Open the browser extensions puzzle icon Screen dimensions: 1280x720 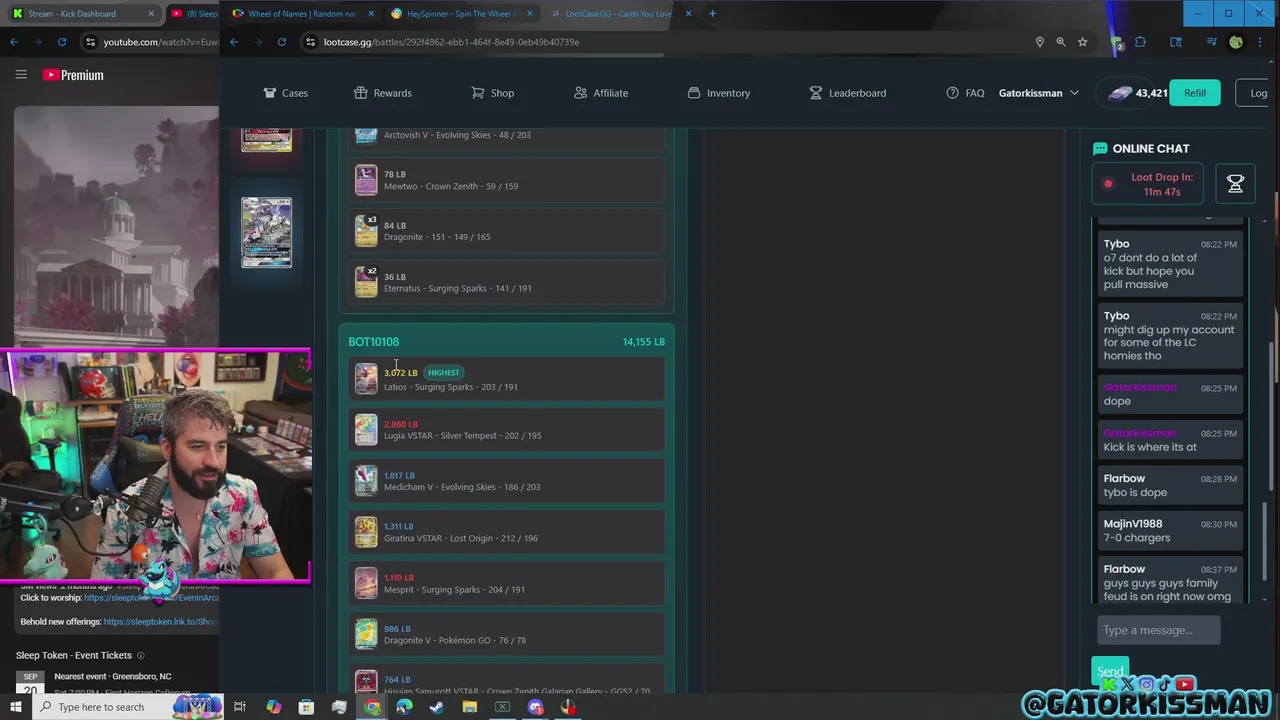pos(1140,42)
